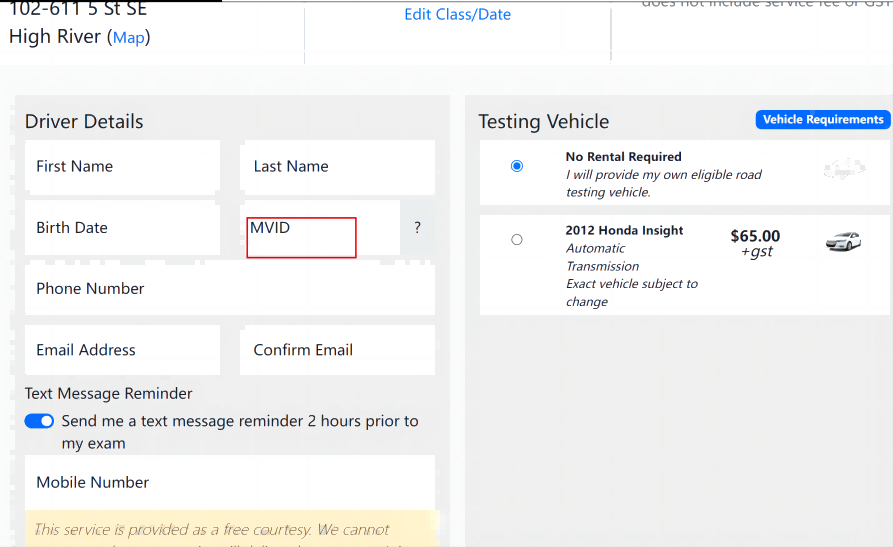The width and height of the screenshot is (893, 547).
Task: Click the yellow free courtesy notice
Action: click(x=230, y=530)
